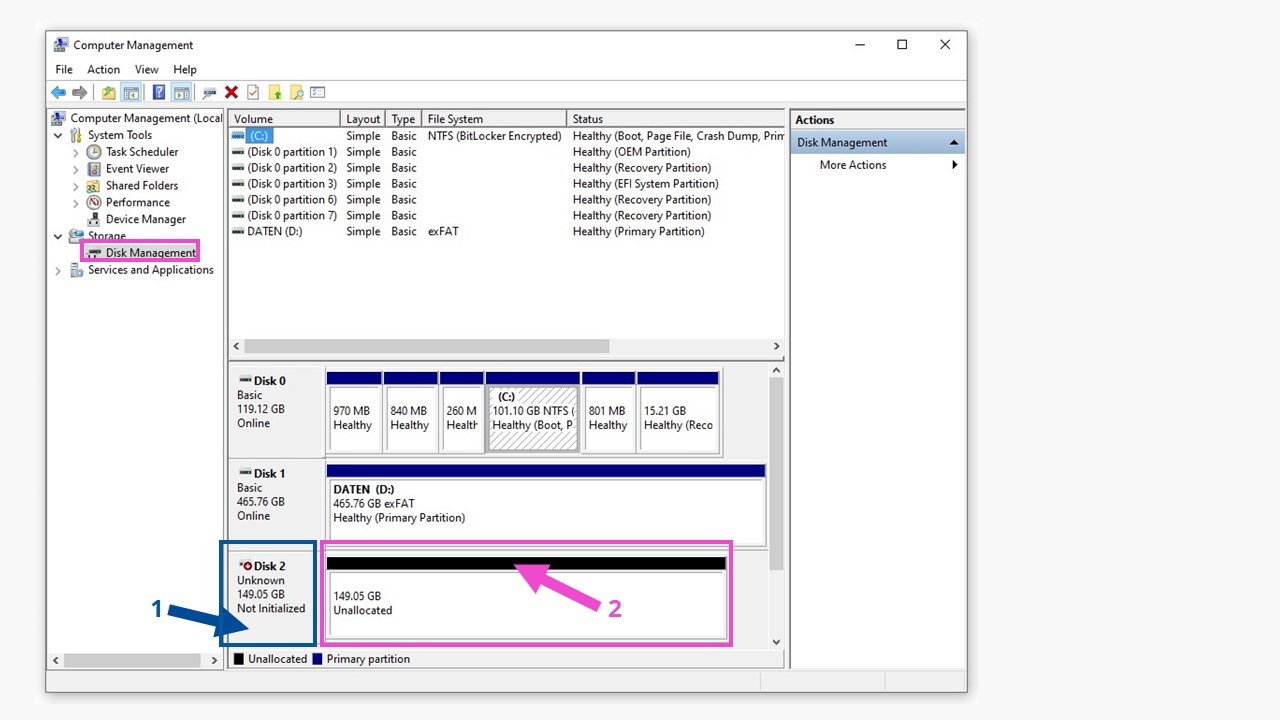
Task: Click the volume list scroll right arrow
Action: point(776,346)
